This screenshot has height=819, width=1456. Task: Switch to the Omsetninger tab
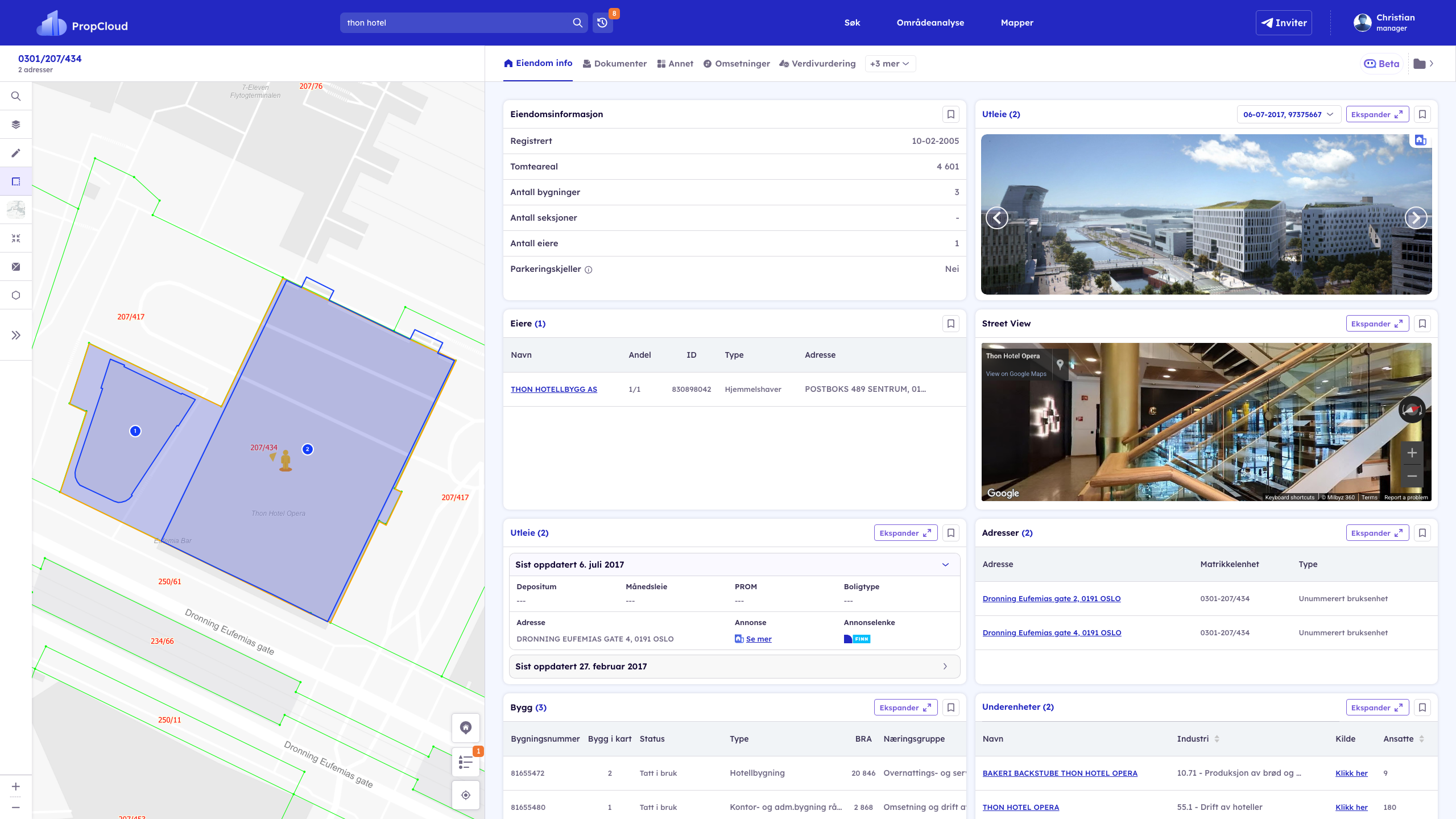click(x=737, y=64)
